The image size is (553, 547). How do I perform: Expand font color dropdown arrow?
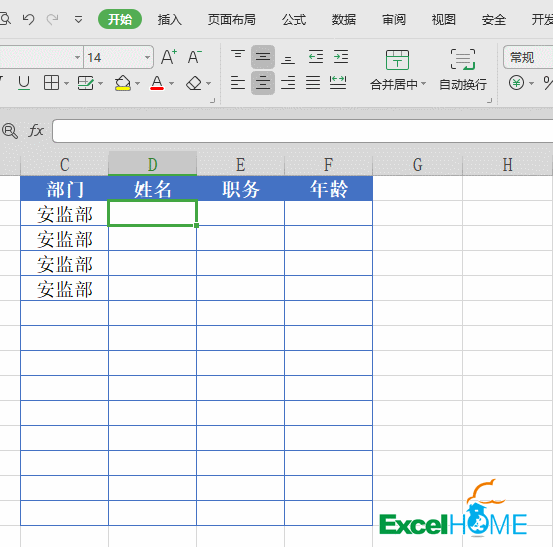tap(172, 84)
